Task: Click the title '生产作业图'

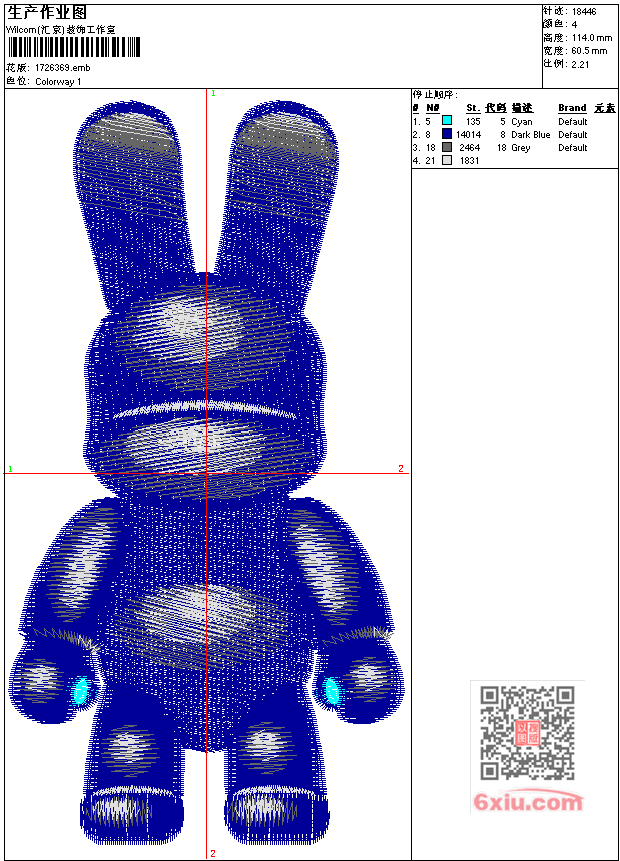Action: tap(47, 13)
